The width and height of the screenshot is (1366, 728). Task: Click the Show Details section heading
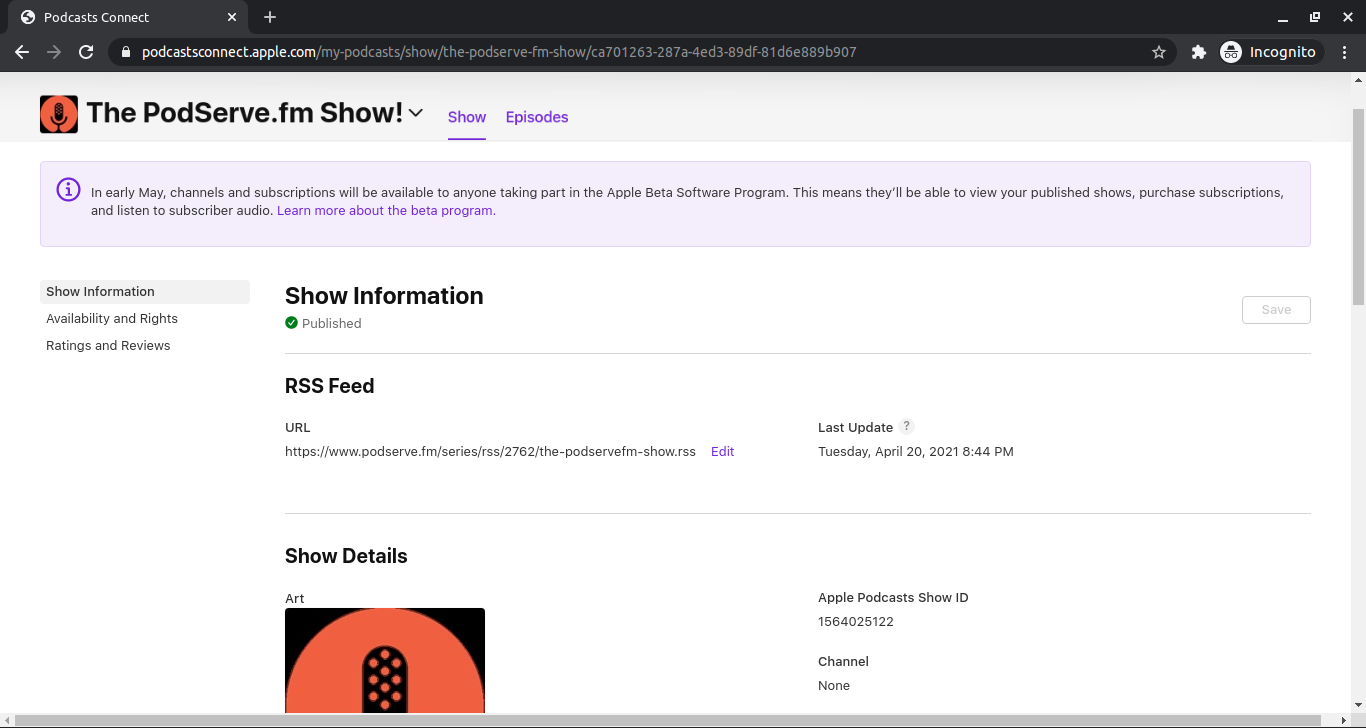coord(346,556)
